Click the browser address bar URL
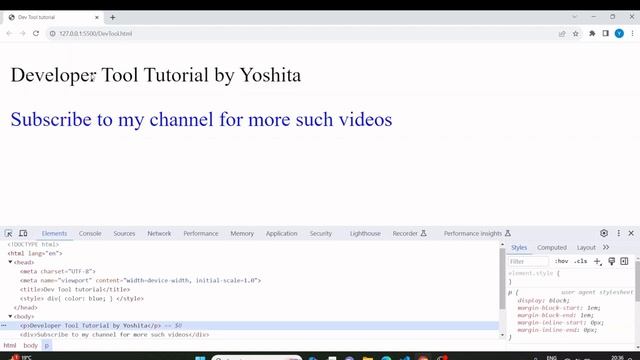640x360 pixels. [x=96, y=33]
